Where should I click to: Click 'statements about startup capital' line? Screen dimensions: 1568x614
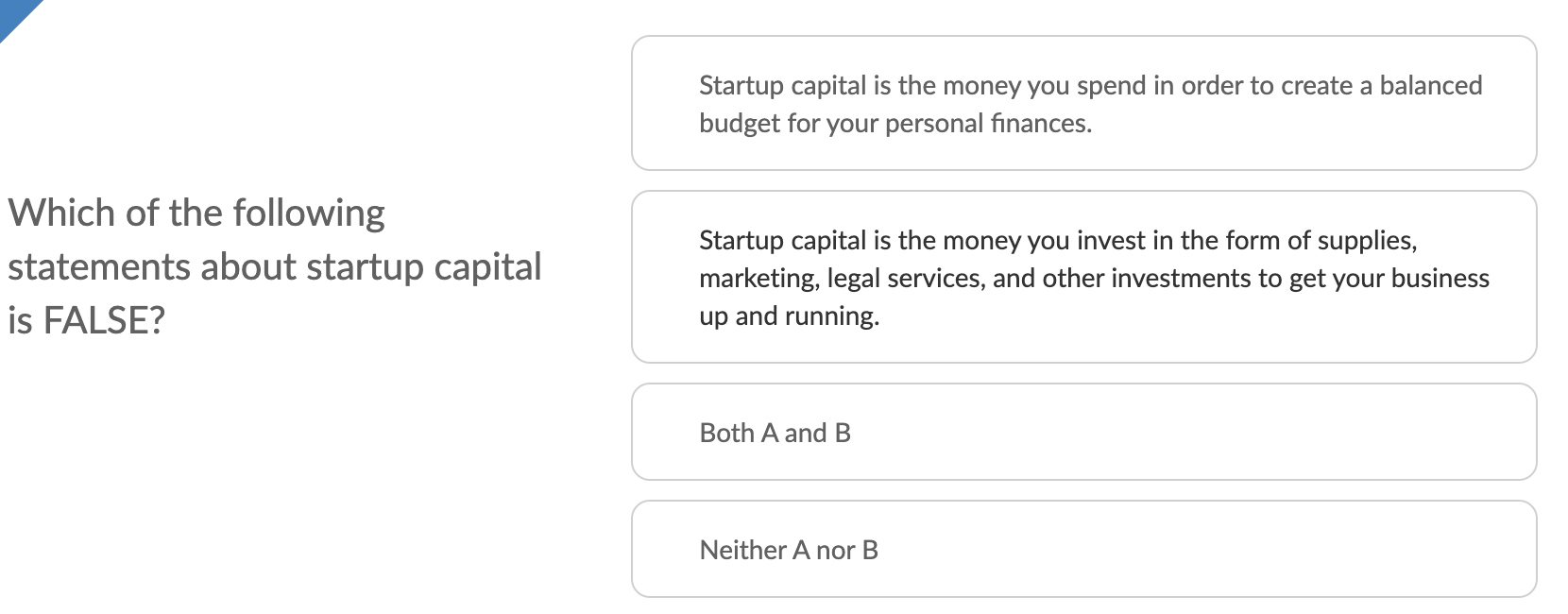coord(274,267)
